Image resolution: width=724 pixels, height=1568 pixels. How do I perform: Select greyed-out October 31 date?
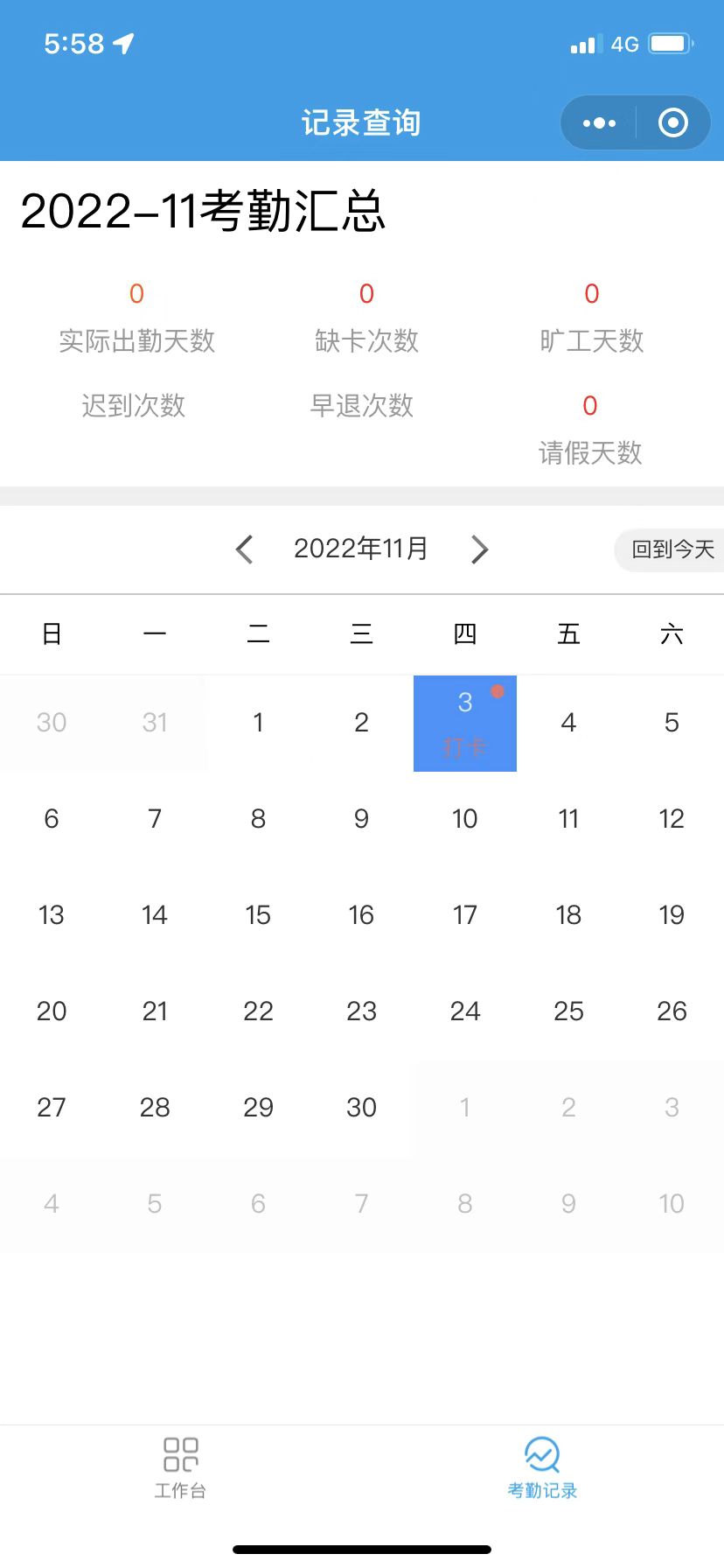click(x=155, y=723)
